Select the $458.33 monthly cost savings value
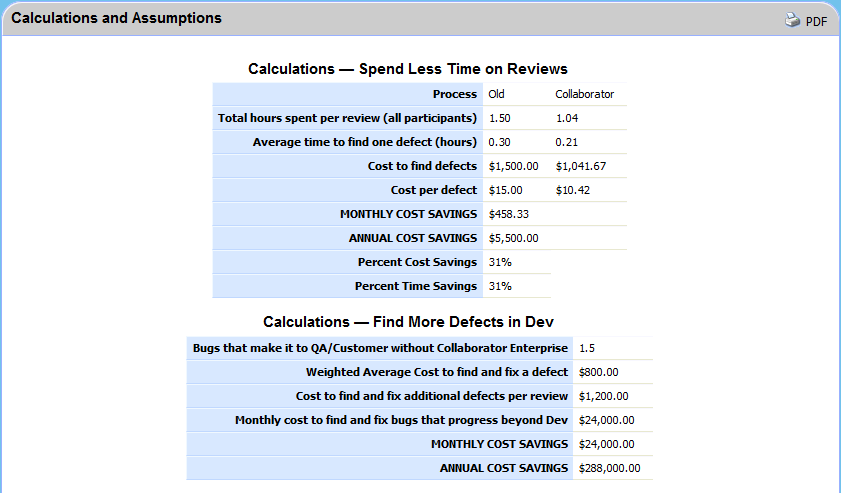 (508, 214)
